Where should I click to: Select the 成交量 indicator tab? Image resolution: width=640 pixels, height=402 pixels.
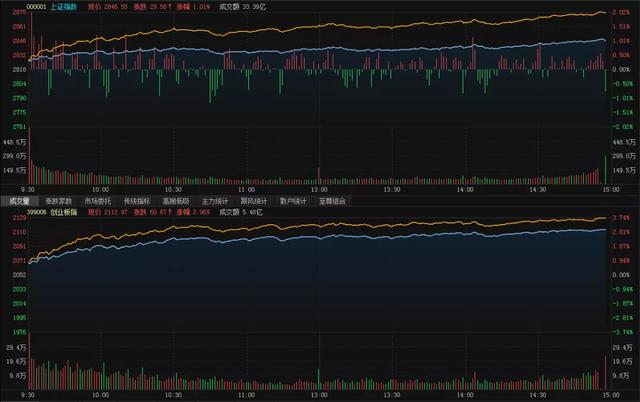(19, 201)
